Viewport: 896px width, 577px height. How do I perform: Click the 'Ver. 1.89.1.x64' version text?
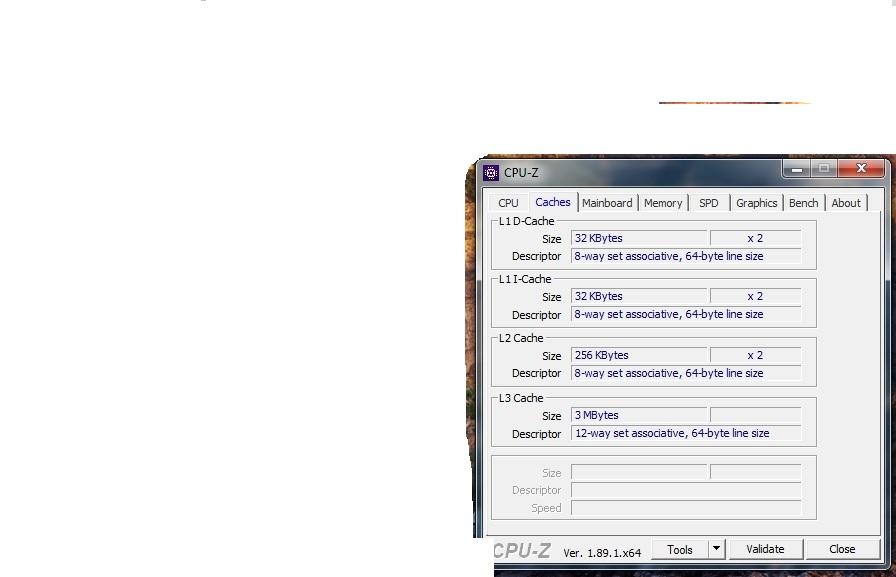pos(602,552)
